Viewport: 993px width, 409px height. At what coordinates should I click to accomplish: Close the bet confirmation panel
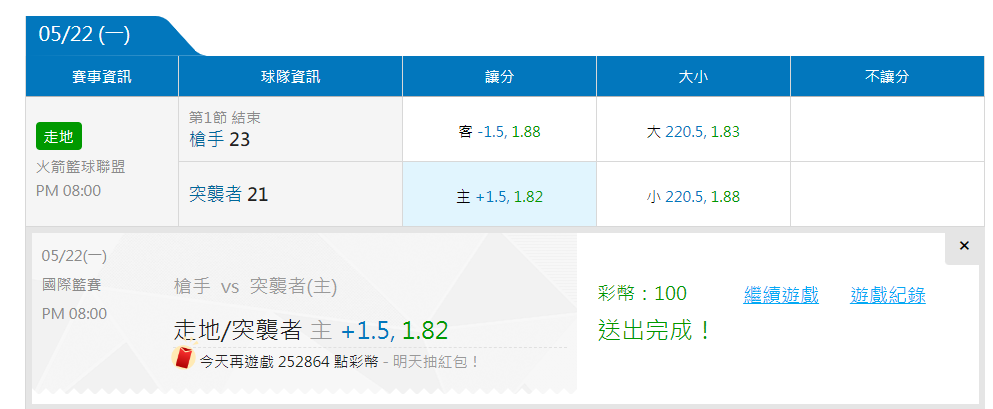pyautogui.click(x=964, y=246)
